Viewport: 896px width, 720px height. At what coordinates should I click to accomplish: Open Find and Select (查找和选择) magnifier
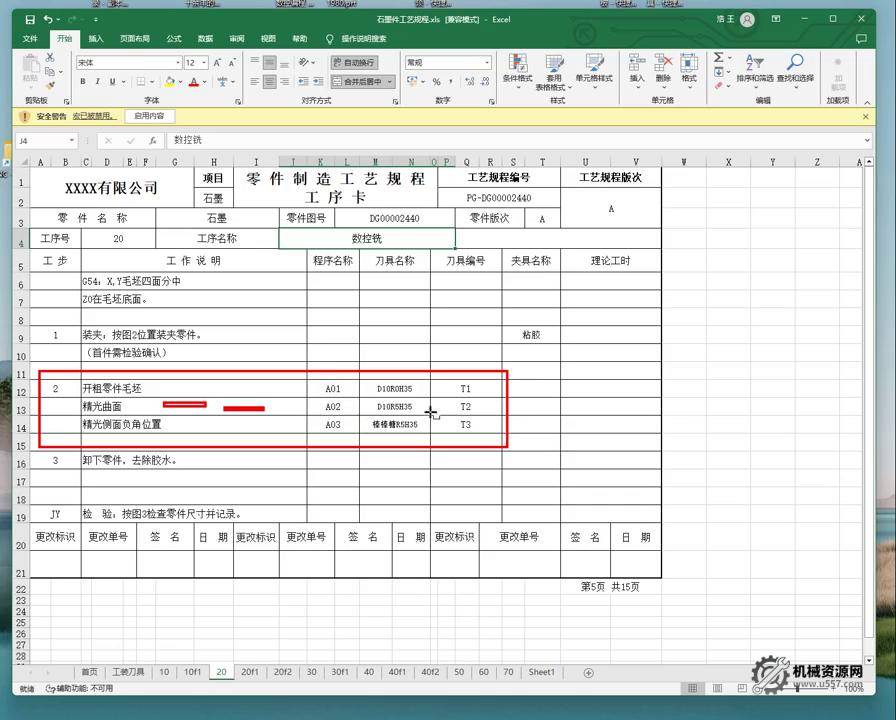(795, 66)
